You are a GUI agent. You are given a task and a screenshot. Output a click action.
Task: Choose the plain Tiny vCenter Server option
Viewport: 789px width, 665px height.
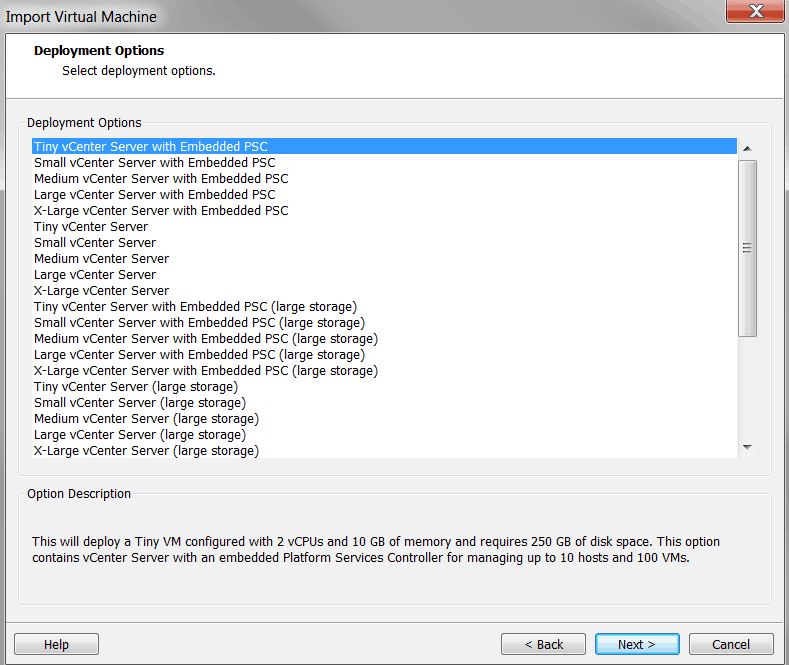[x=91, y=227]
